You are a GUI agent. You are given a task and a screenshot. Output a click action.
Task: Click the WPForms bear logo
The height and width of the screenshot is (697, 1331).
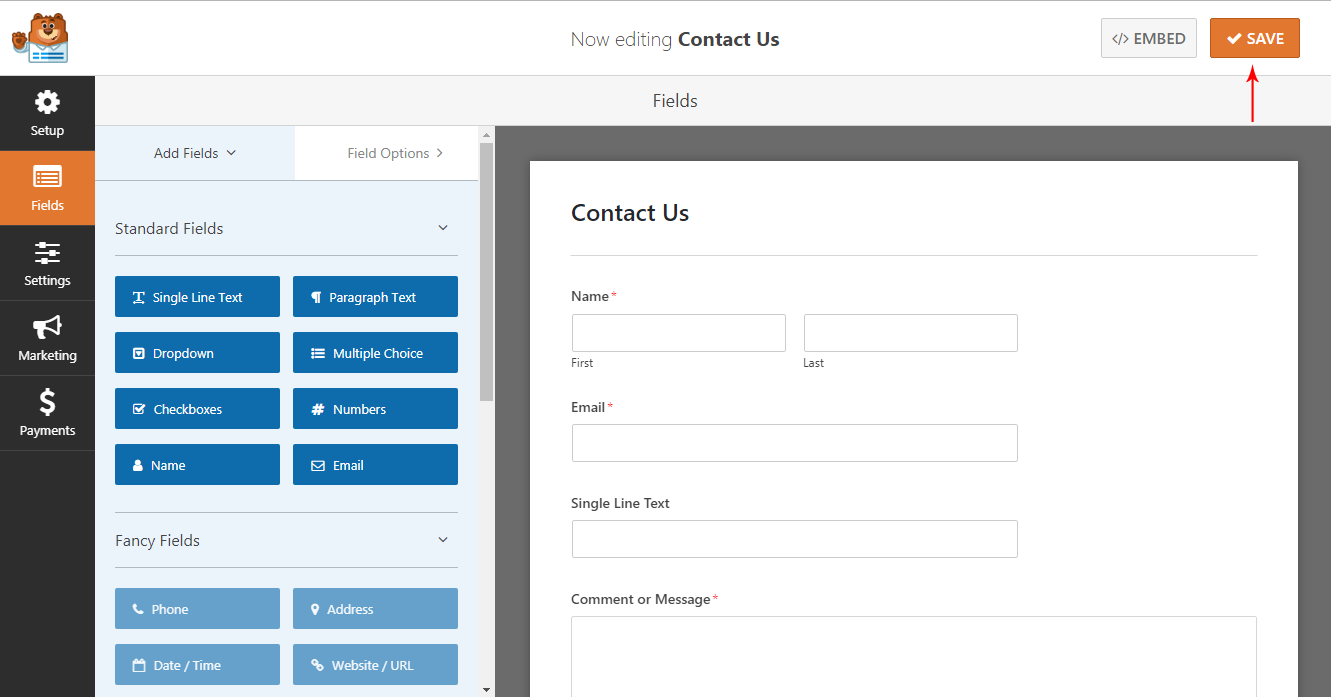(x=40, y=38)
